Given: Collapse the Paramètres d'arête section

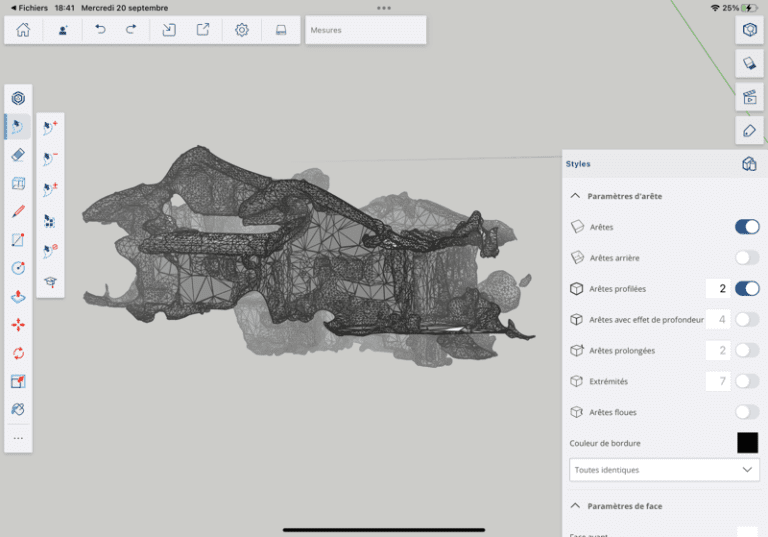Looking at the screenshot, I should tap(576, 196).
